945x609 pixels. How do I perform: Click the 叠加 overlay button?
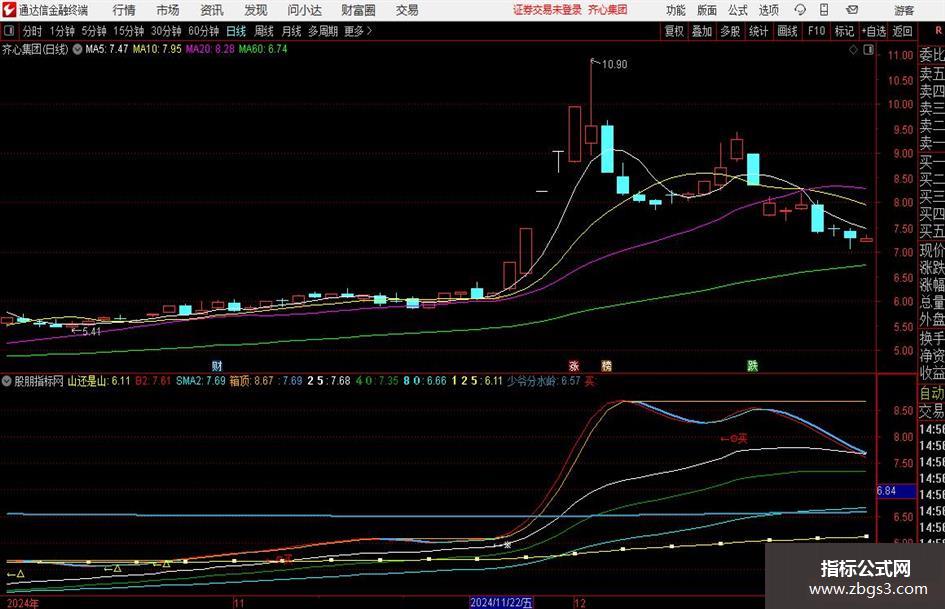point(702,31)
